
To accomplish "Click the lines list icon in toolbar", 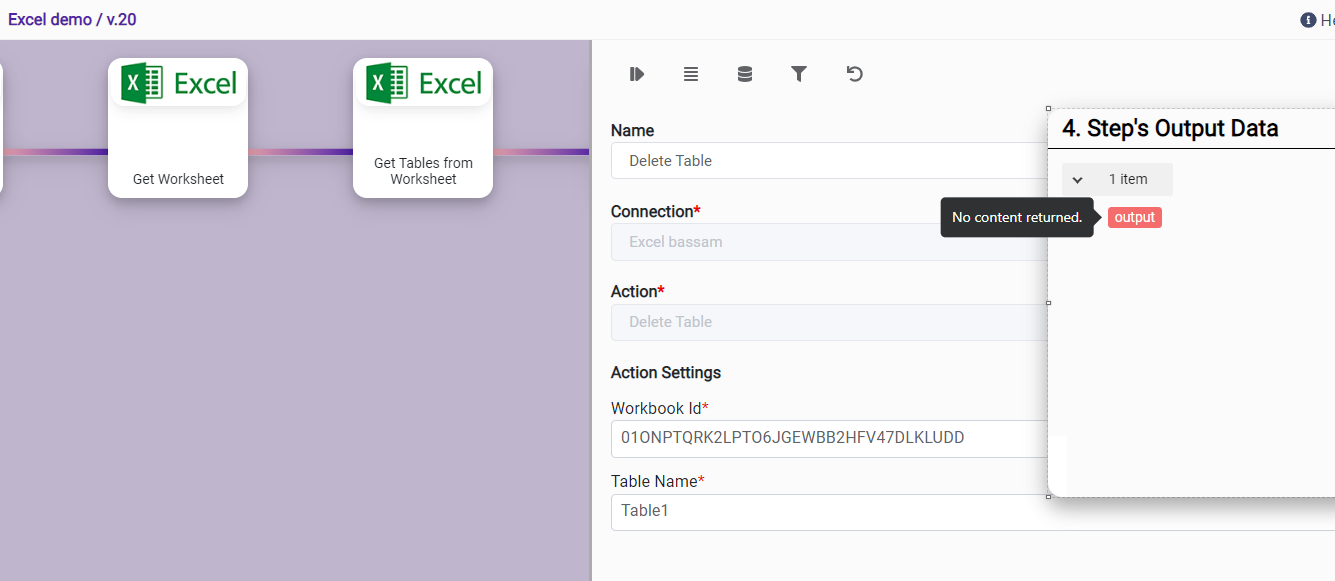I will 691,74.
